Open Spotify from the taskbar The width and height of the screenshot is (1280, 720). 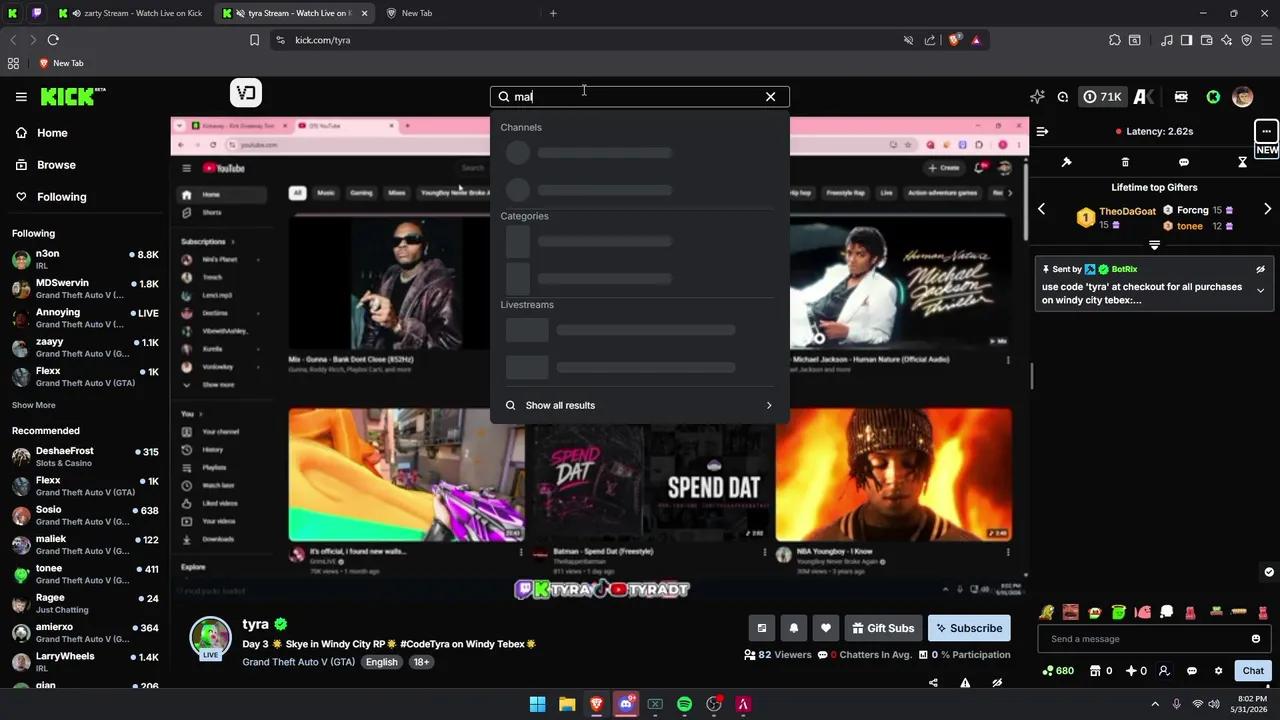[684, 704]
